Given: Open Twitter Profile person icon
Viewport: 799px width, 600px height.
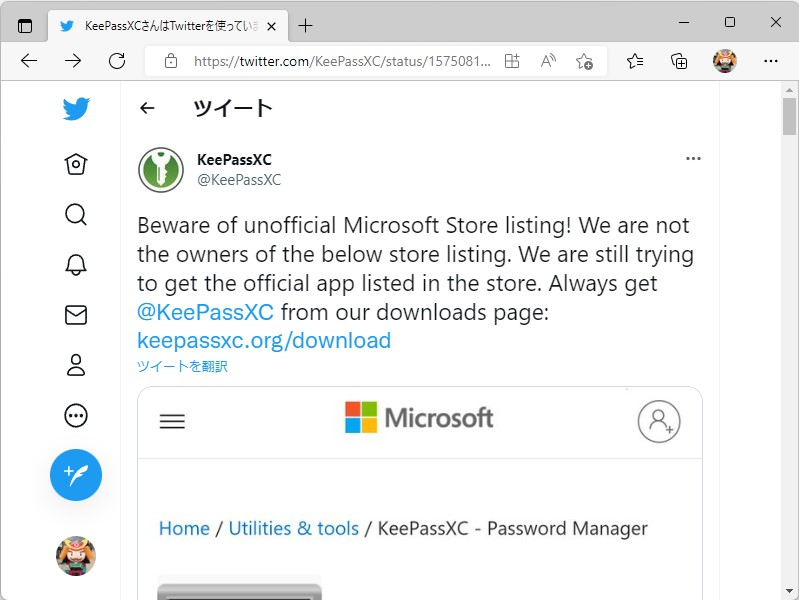Looking at the screenshot, I should tap(76, 365).
